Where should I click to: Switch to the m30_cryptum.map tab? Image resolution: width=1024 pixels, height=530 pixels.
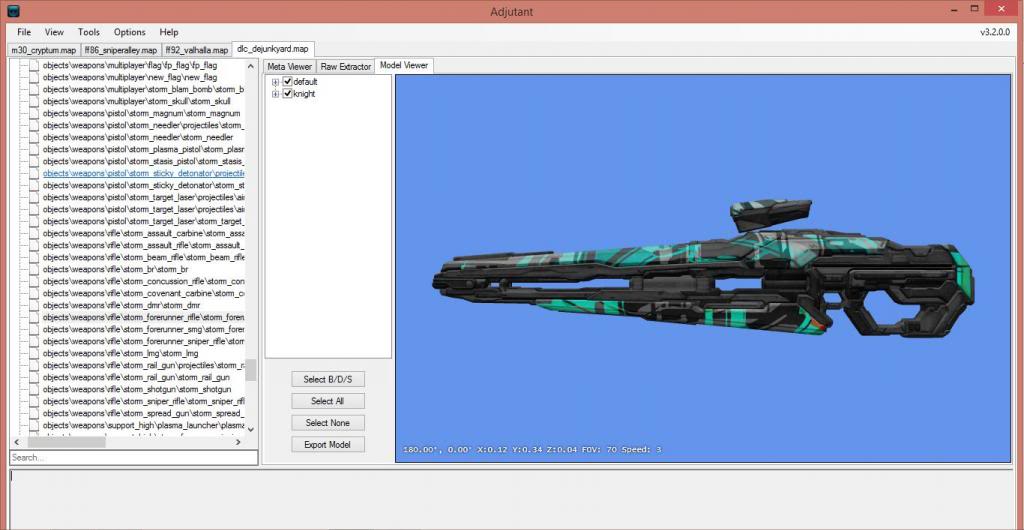pyautogui.click(x=44, y=50)
